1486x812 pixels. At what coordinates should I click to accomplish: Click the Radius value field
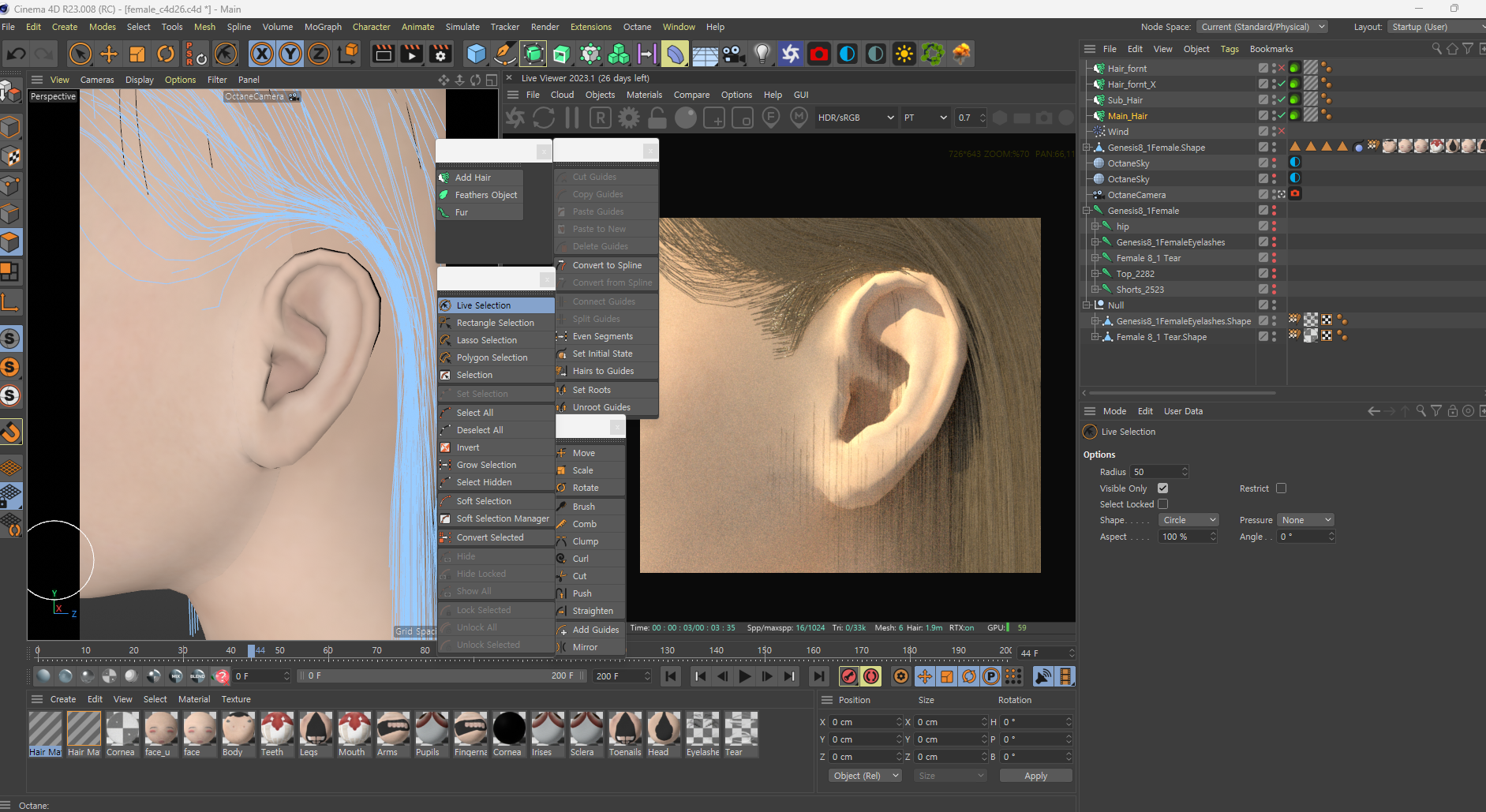1158,472
